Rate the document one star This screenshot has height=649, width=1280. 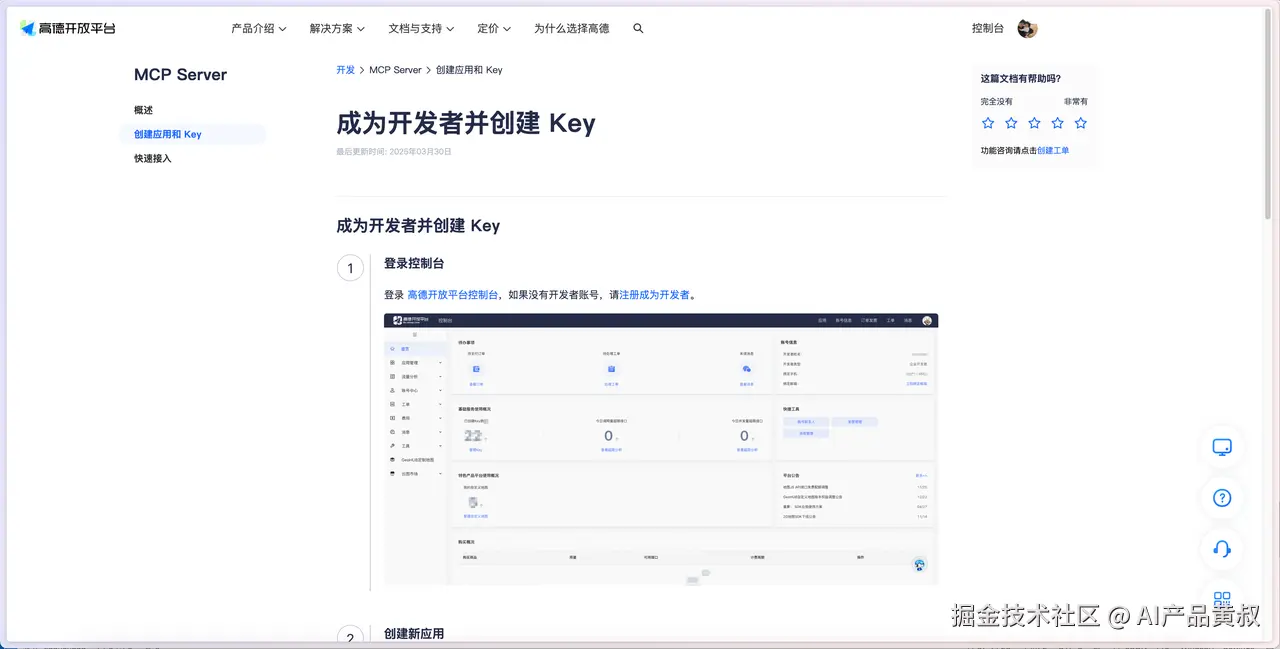(988, 123)
